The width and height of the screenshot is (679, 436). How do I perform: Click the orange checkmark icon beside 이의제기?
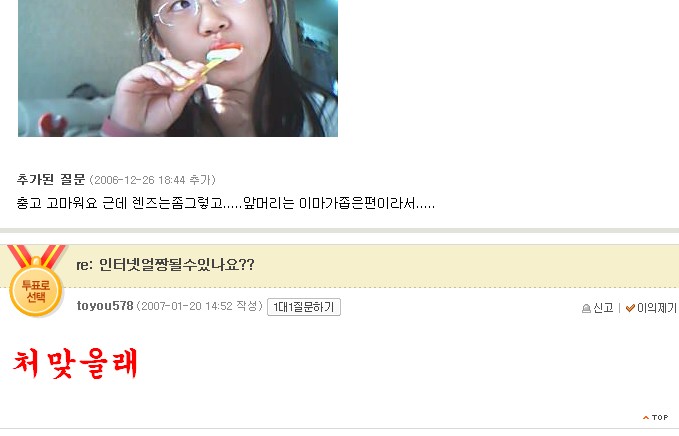(630, 308)
